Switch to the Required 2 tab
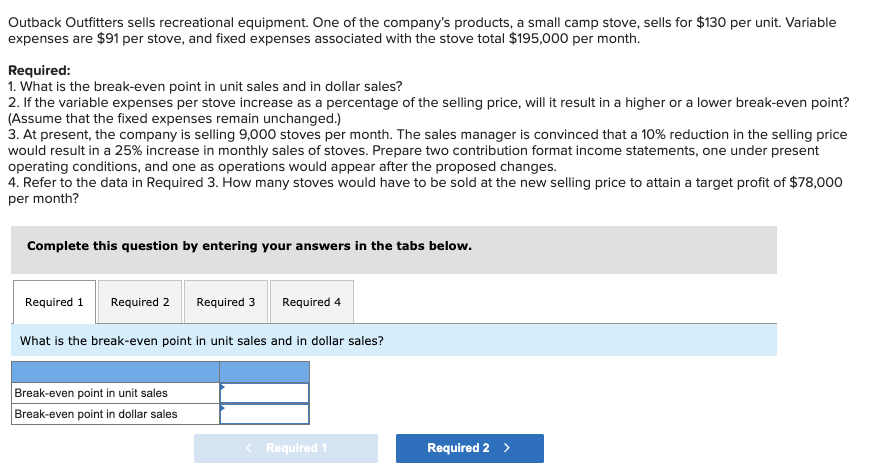This screenshot has width=883, height=467. (x=140, y=302)
